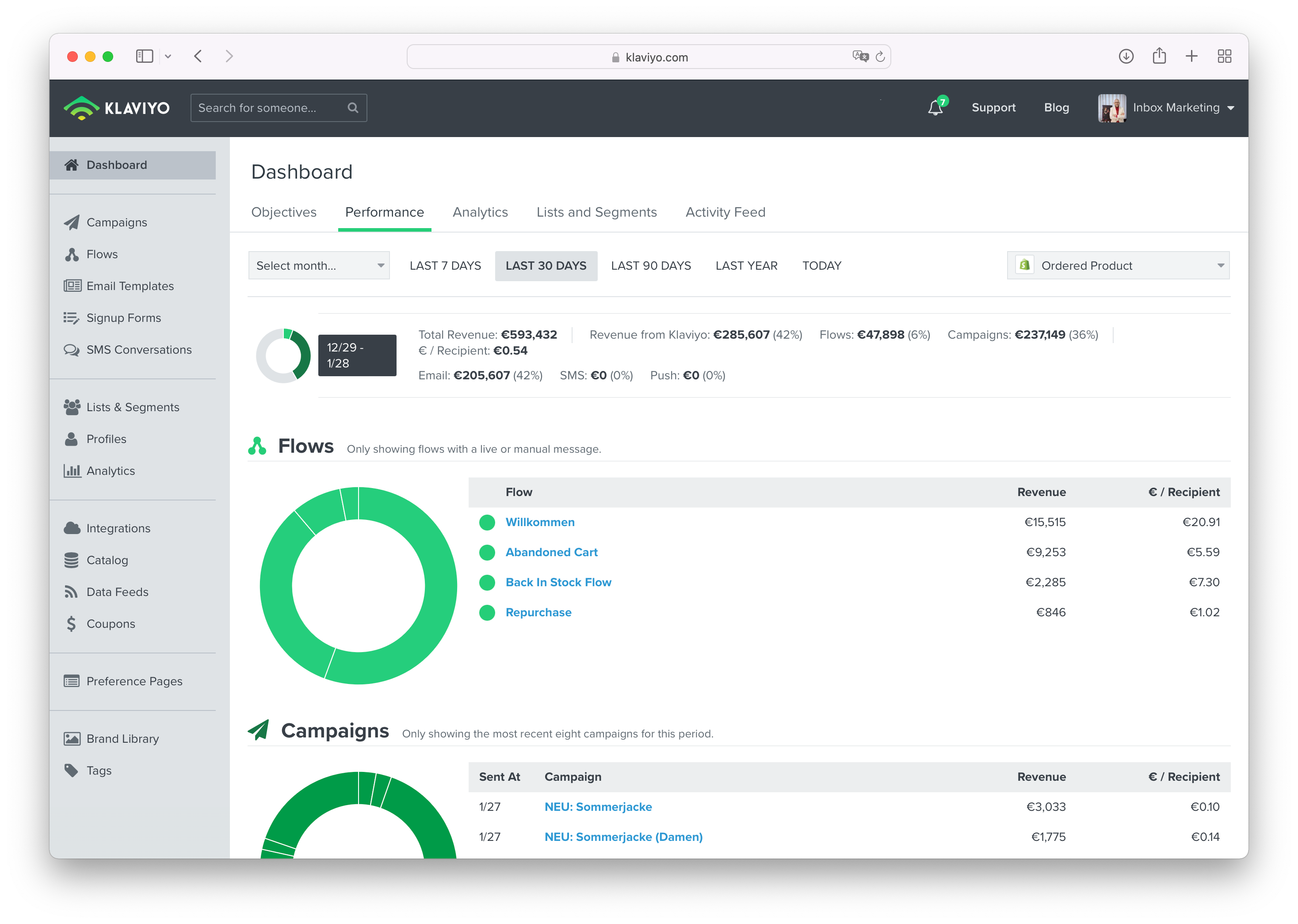This screenshot has width=1298, height=924.
Task: Open the Abandoned Cart flow link
Action: 551,553
